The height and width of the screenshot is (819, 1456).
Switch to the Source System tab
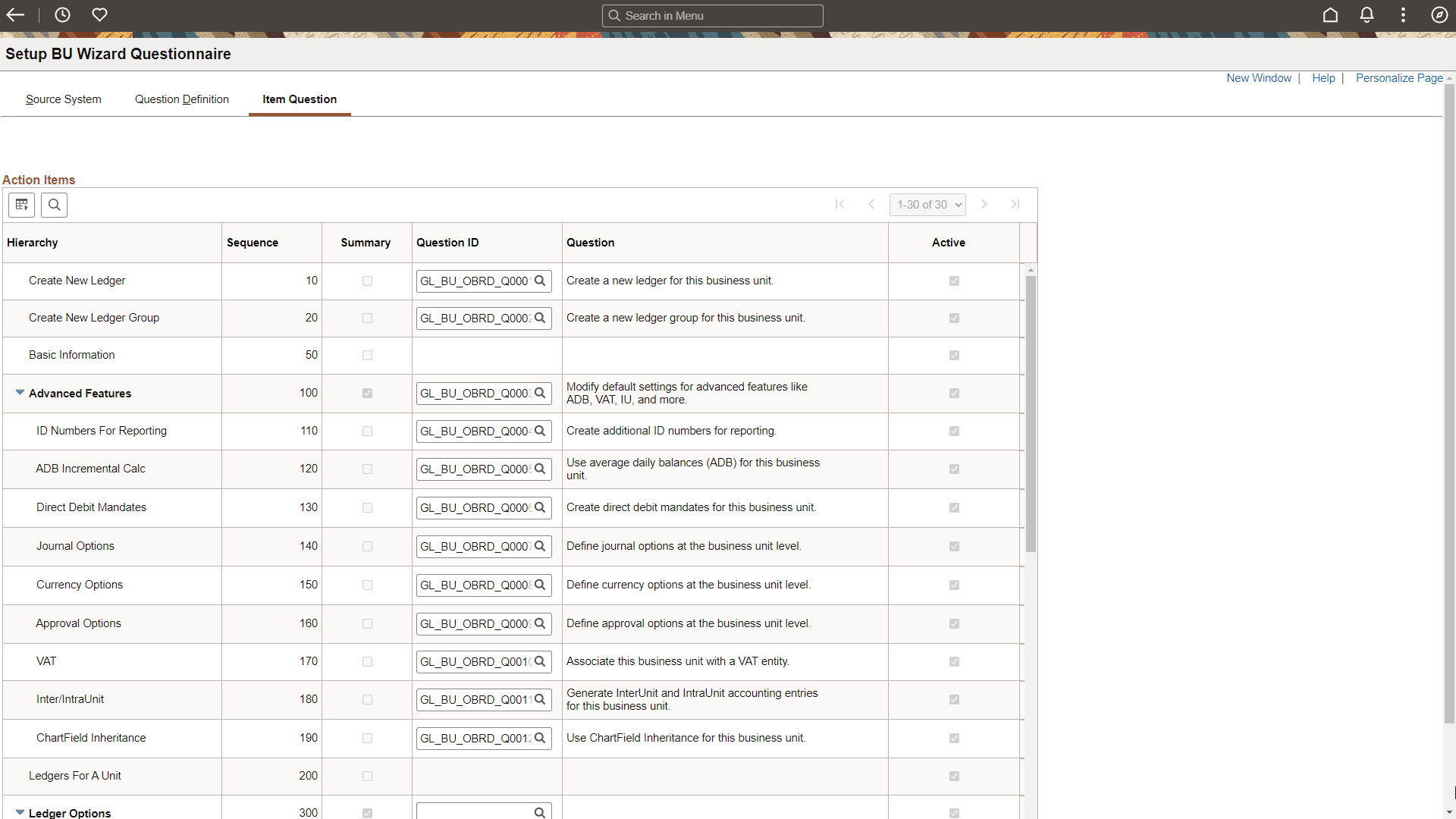coord(63,99)
